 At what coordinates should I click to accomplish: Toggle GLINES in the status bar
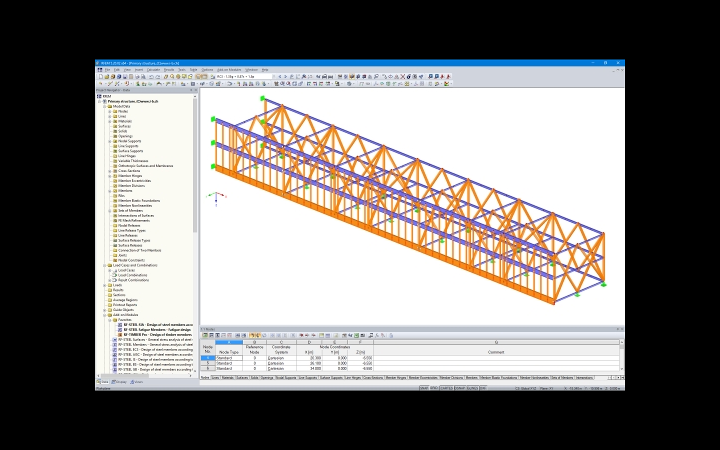click(x=472, y=388)
